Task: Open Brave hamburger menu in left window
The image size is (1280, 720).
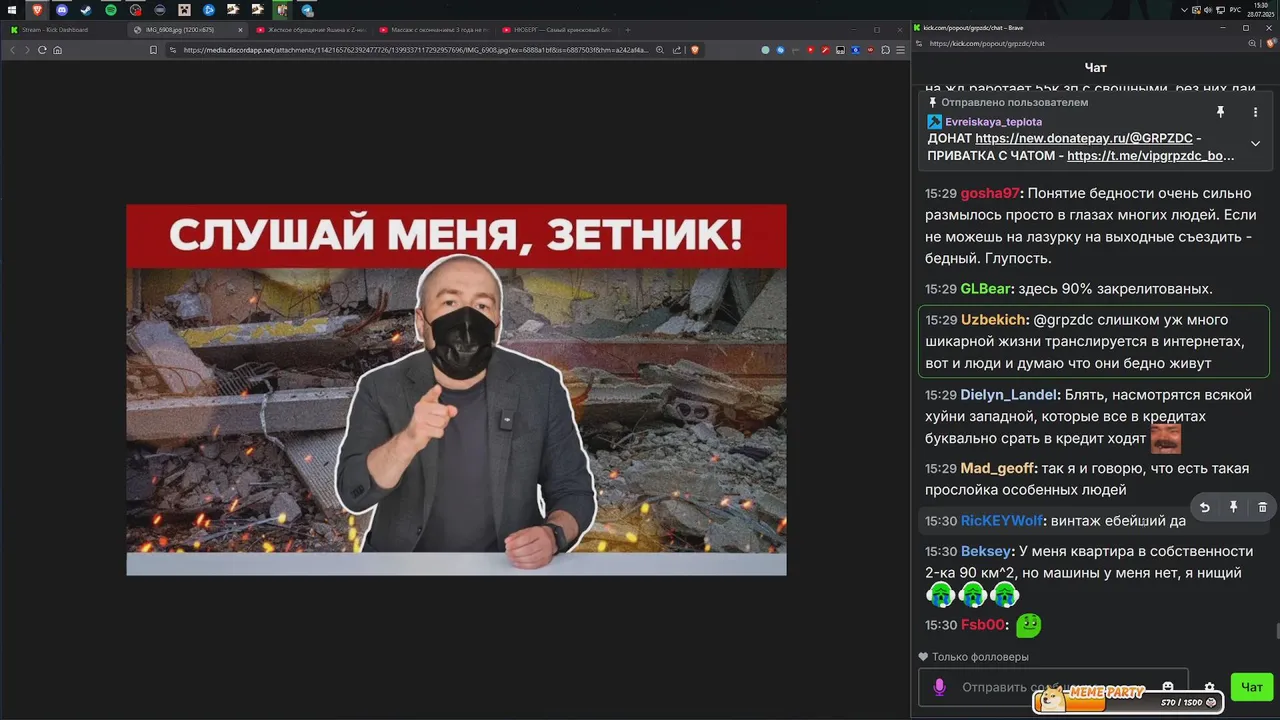Action: (x=900, y=50)
